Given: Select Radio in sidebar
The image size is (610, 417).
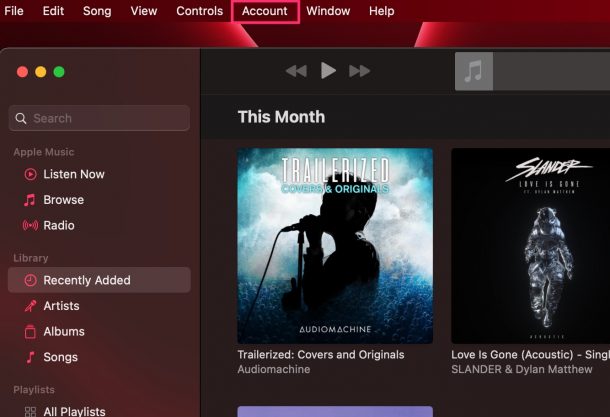Looking at the screenshot, I should pos(99,225).
